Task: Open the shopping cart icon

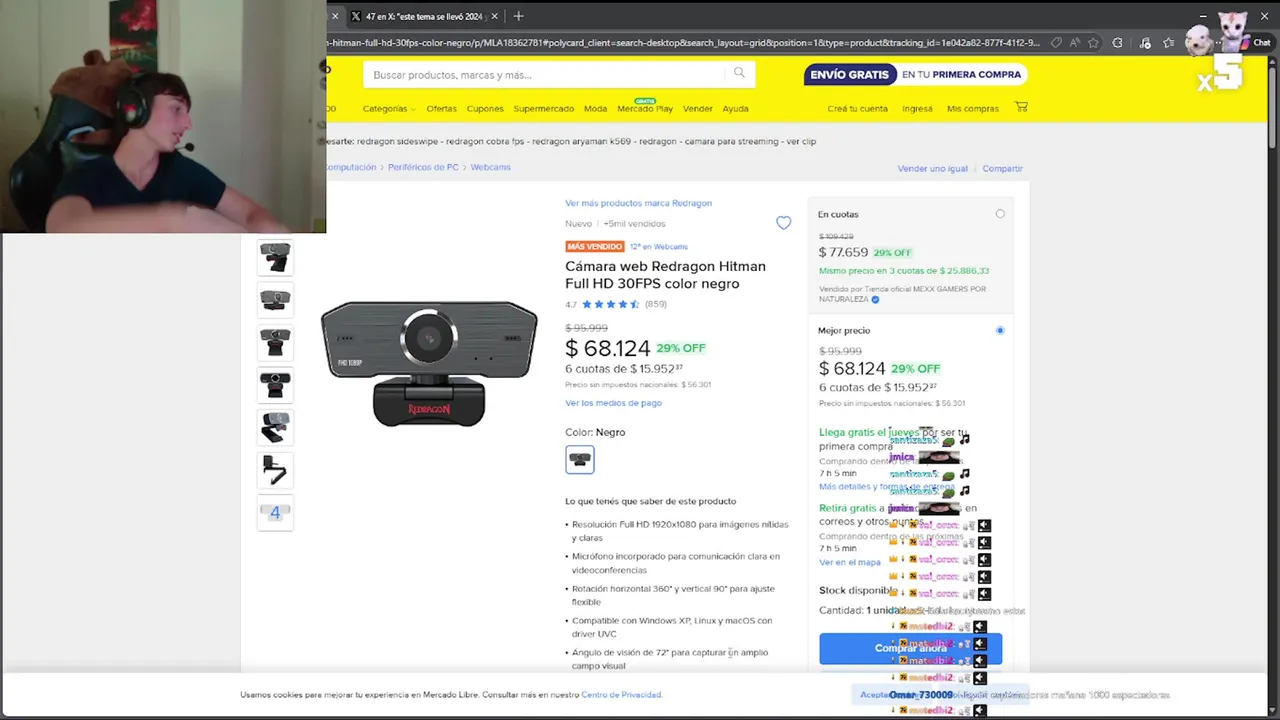Action: click(1021, 107)
